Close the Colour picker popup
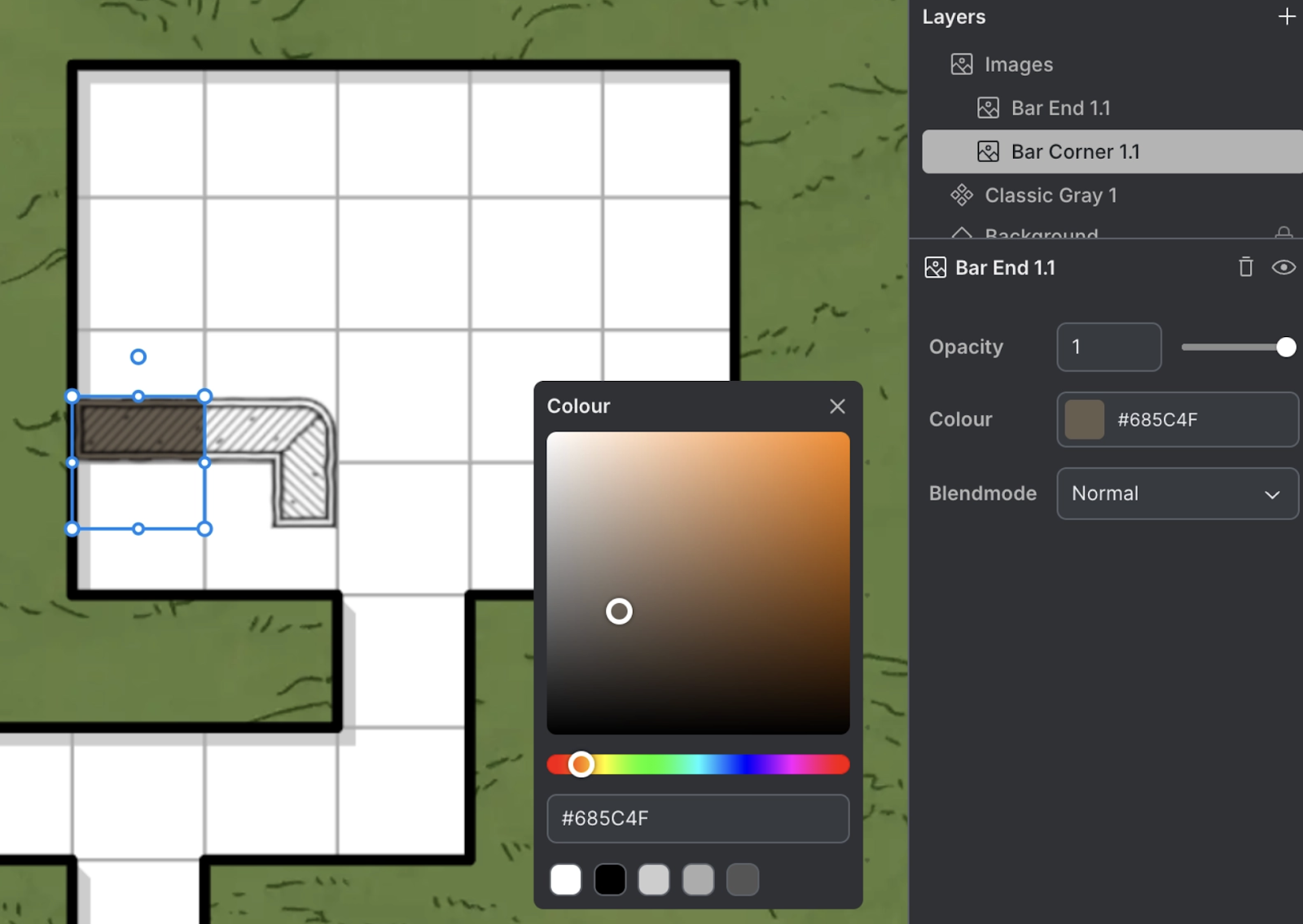The image size is (1303, 924). pos(837,406)
